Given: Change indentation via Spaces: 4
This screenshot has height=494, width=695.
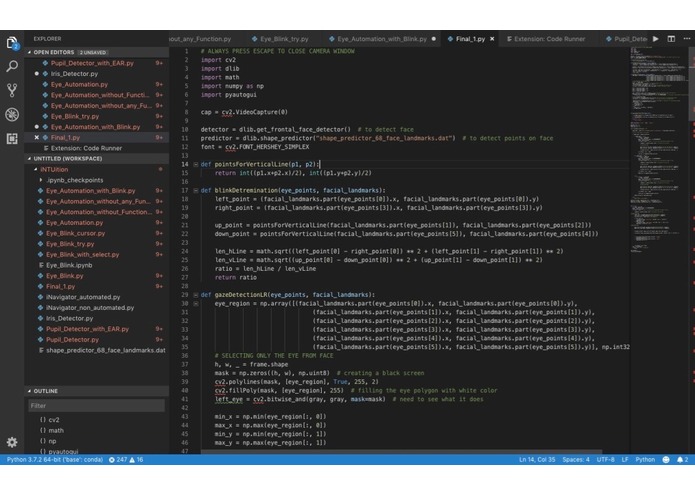Looking at the screenshot, I should pyautogui.click(x=576, y=460).
